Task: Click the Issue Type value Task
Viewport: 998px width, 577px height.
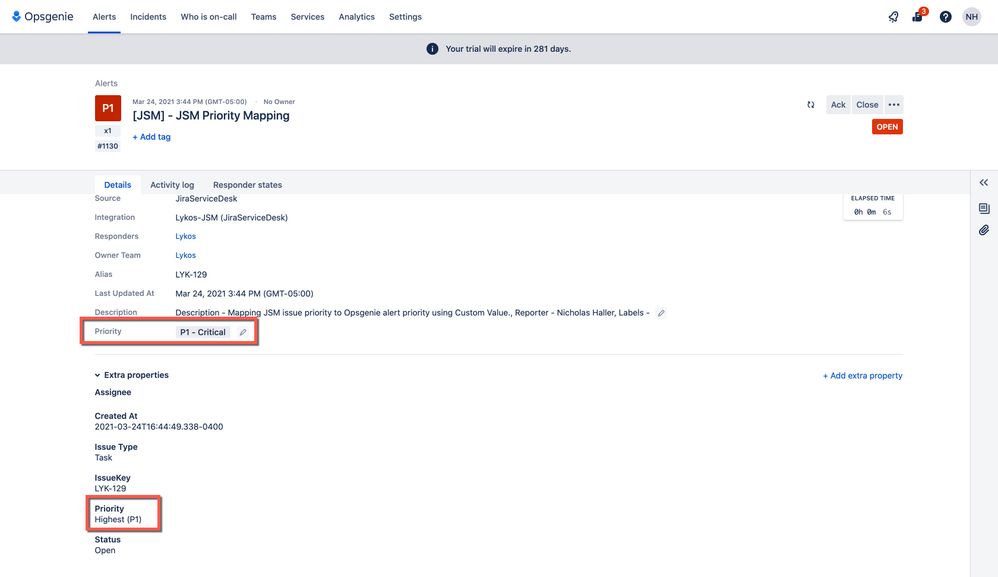Action: click(x=103, y=458)
